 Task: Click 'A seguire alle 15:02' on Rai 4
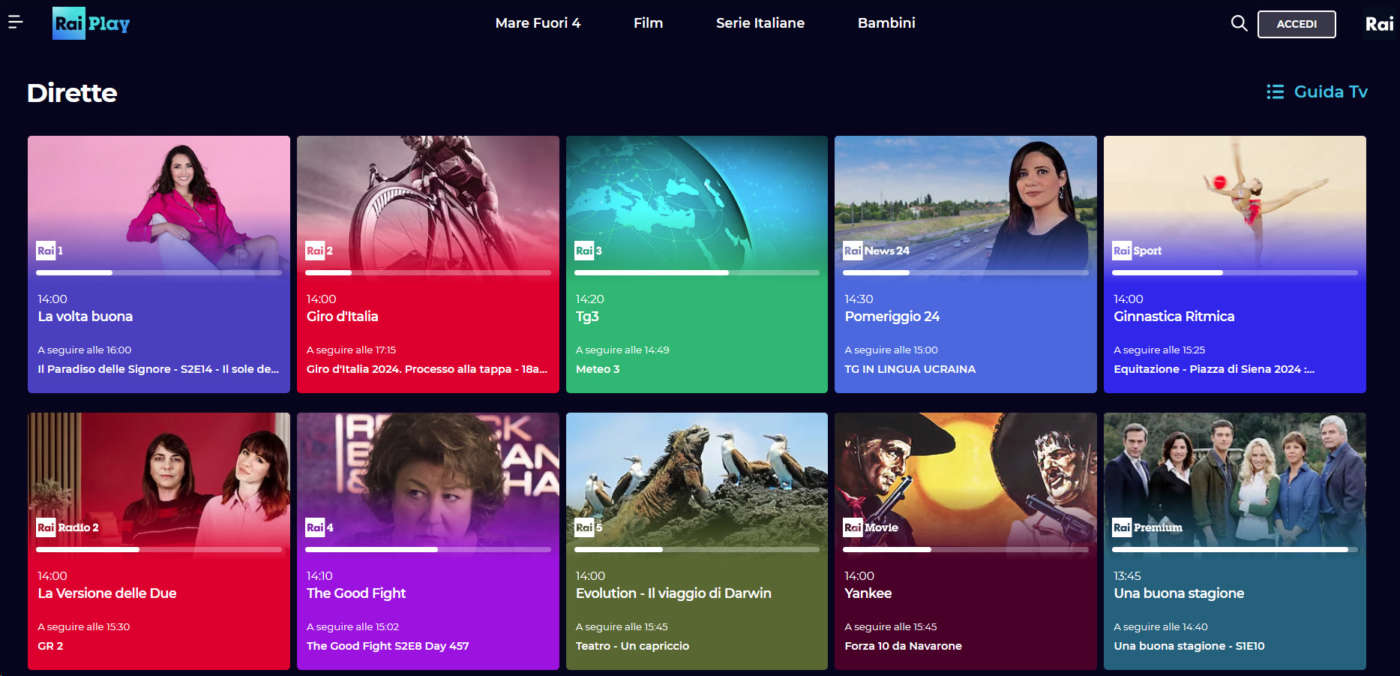(x=354, y=627)
